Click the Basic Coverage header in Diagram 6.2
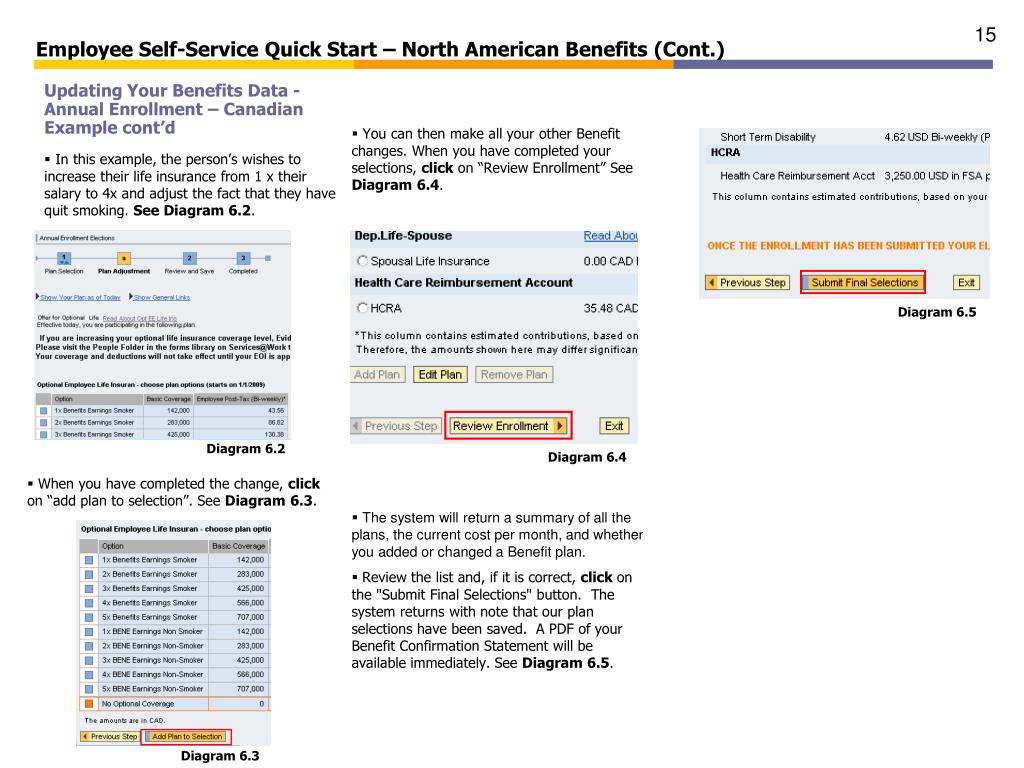Viewport: 1024px width, 768px height. 168,399
